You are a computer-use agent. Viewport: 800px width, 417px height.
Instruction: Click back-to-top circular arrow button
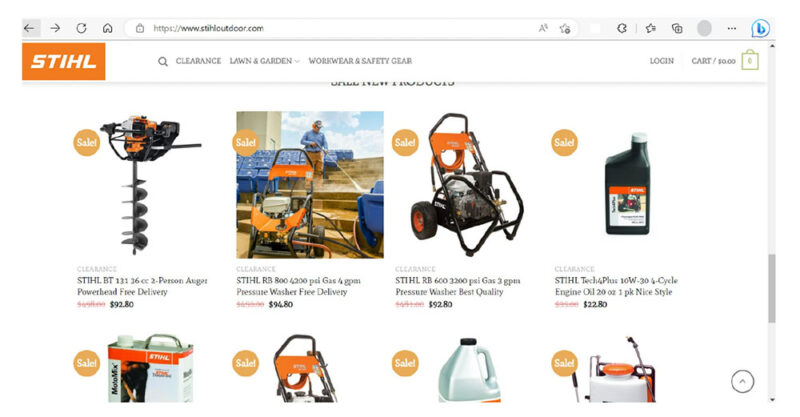(x=742, y=381)
